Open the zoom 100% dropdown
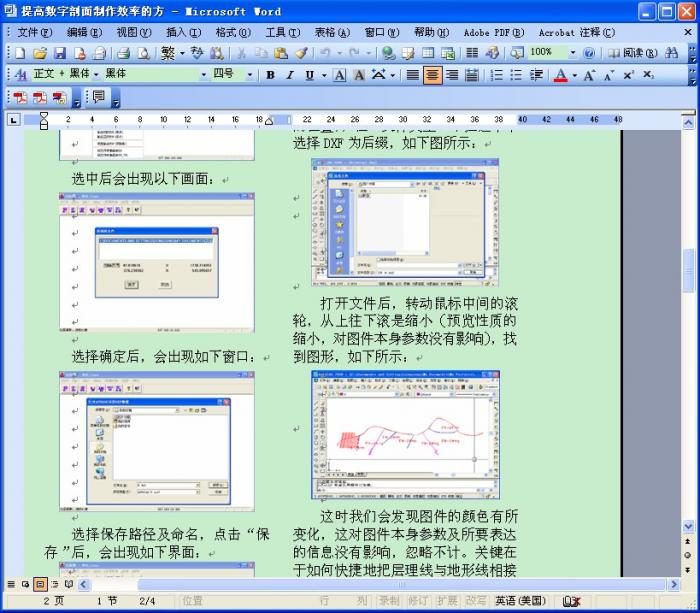The width and height of the screenshot is (700, 613). [573, 53]
